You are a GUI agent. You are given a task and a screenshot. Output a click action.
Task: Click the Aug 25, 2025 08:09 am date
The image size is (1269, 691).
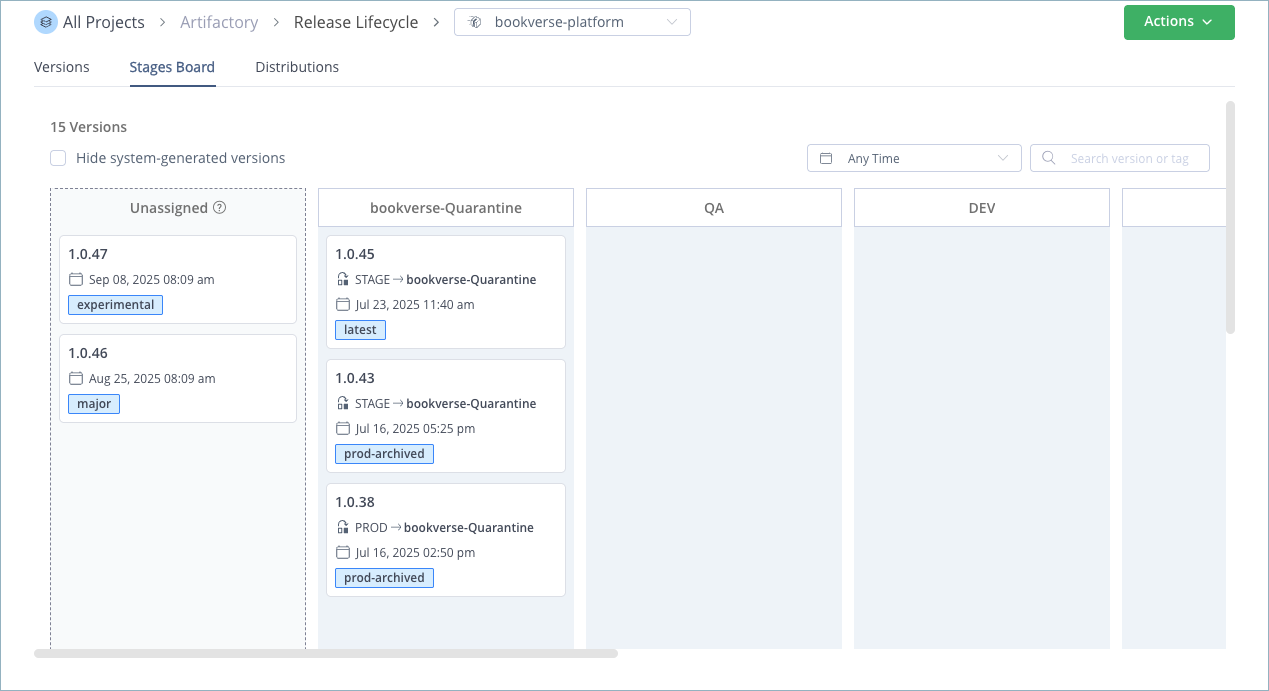[x=152, y=379]
